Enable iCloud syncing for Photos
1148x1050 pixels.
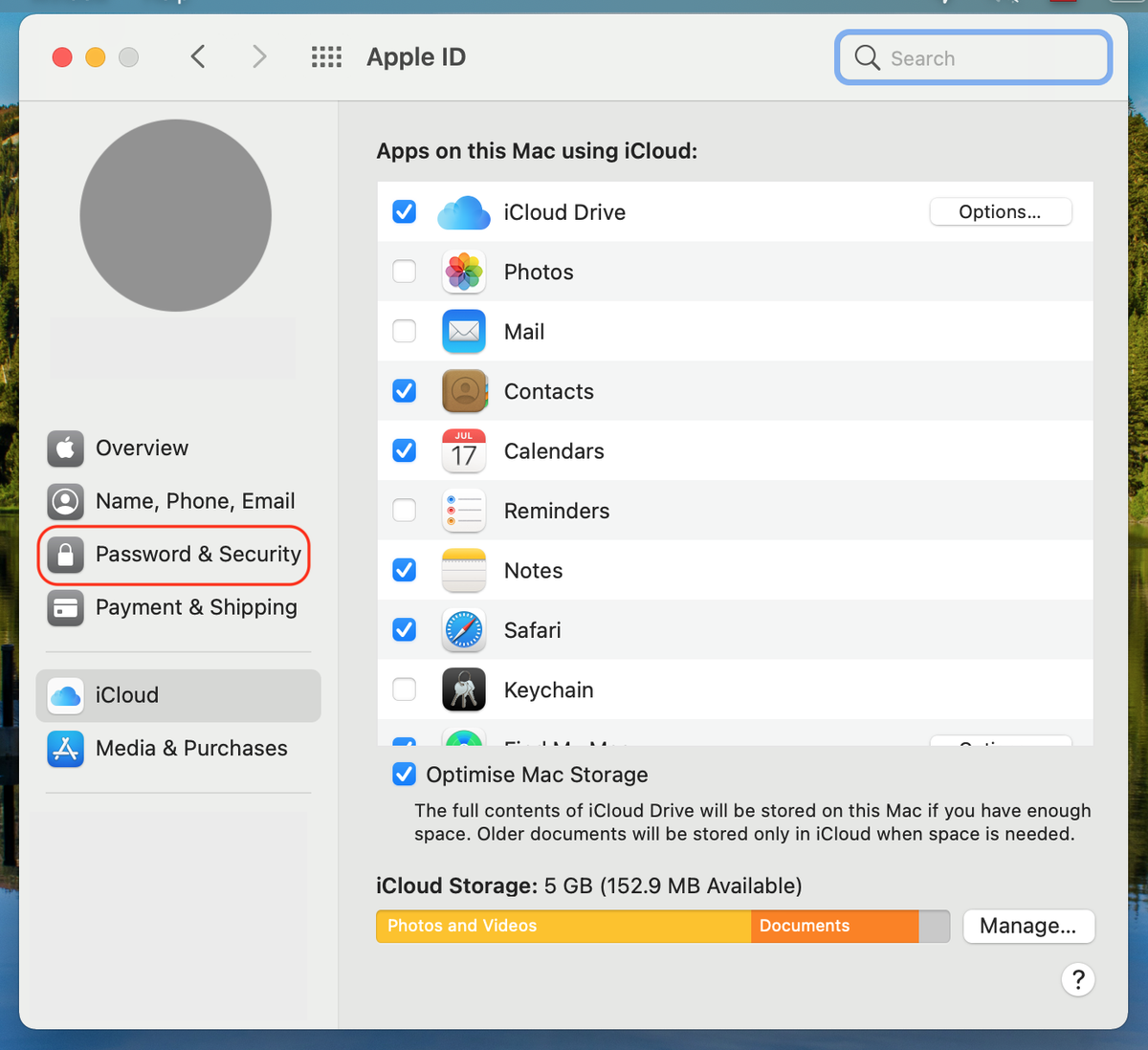pyautogui.click(x=404, y=272)
